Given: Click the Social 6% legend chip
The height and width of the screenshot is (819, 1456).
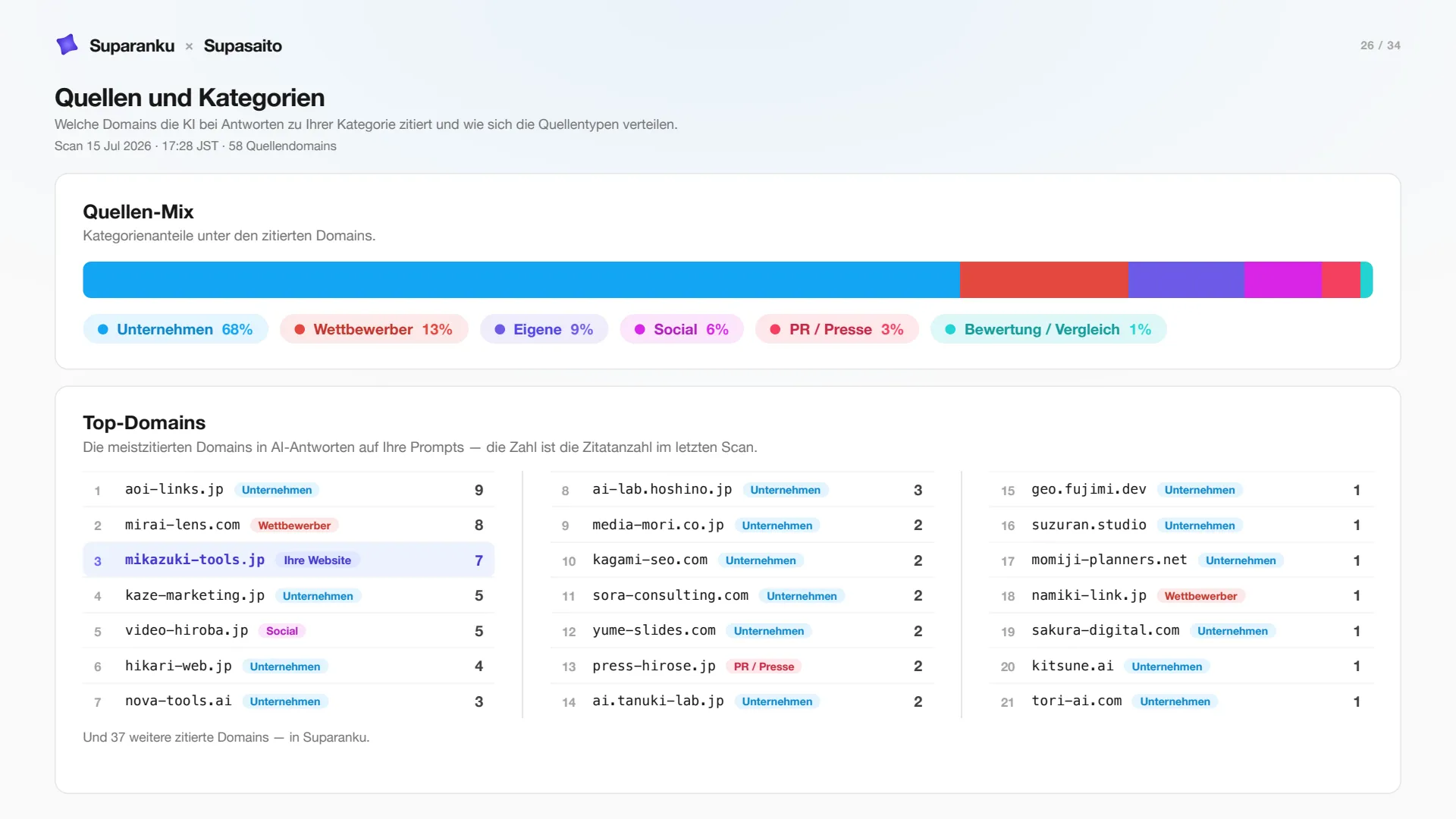Looking at the screenshot, I should pos(682,329).
